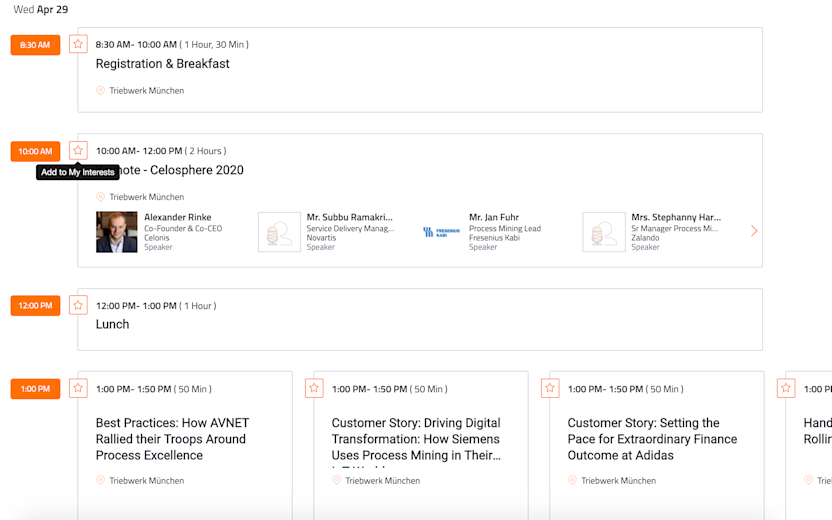Click Triebwerk München in Registration card
The height and width of the screenshot is (520, 832).
click(146, 91)
